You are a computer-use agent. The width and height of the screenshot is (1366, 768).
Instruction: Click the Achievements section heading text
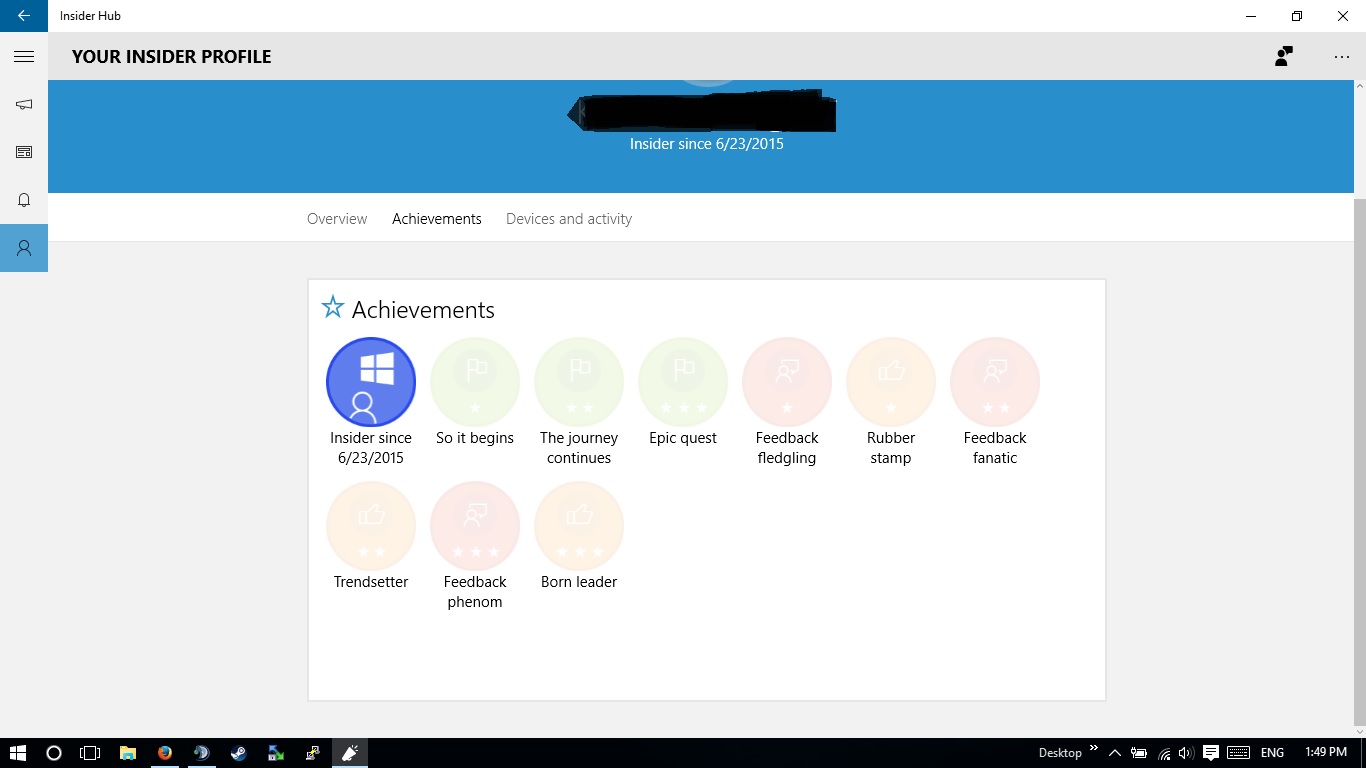(x=423, y=310)
